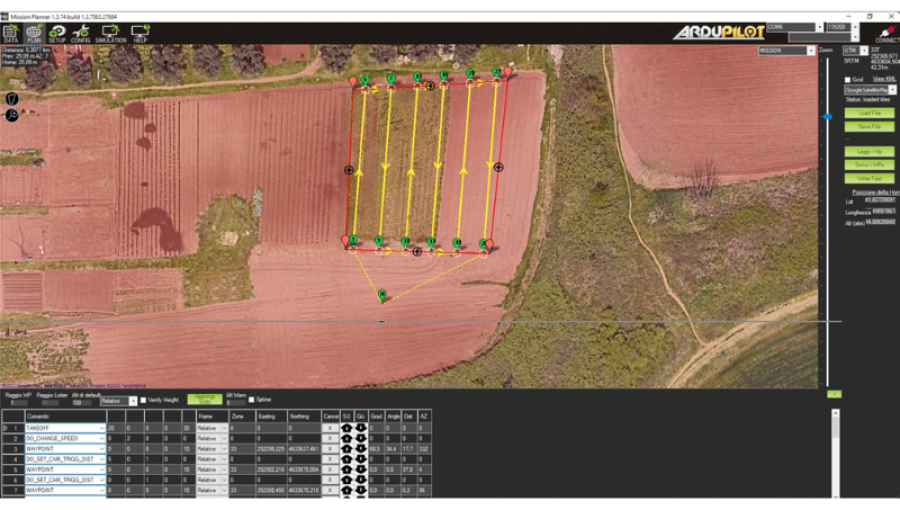Move DO_CHANGE_SPEED row up

coord(346,438)
